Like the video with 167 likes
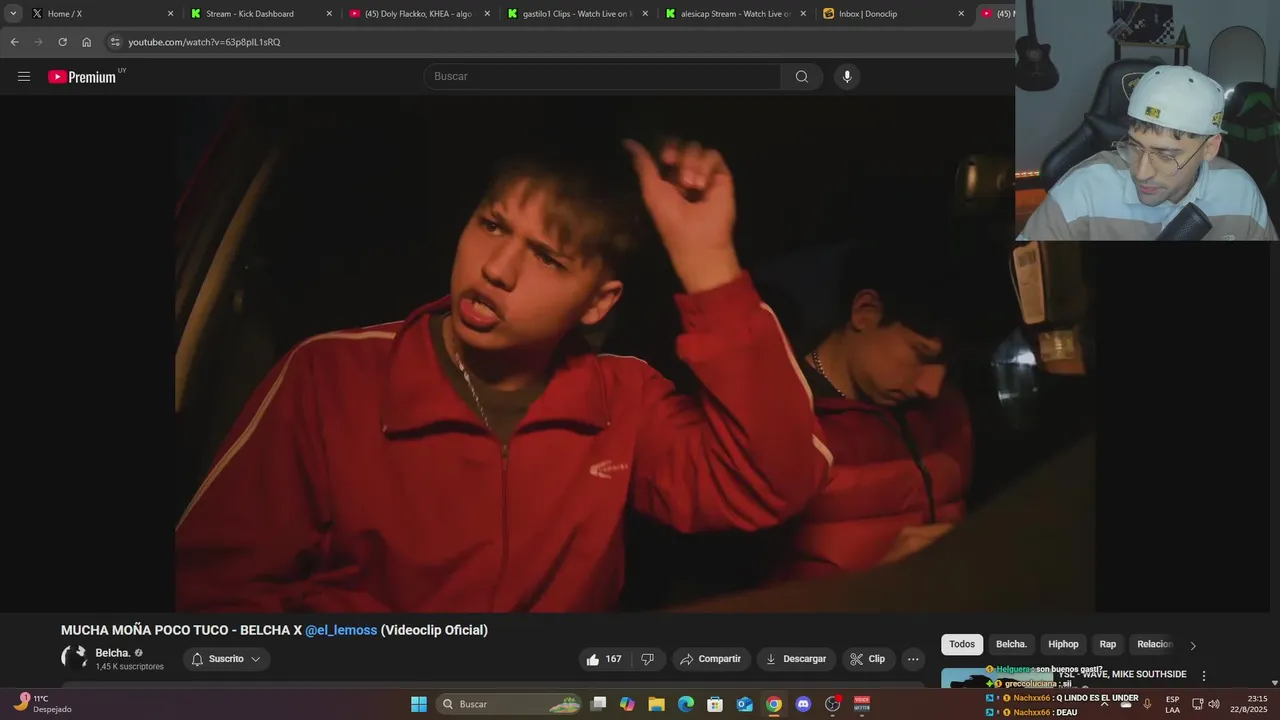The image size is (1280, 720). click(603, 659)
